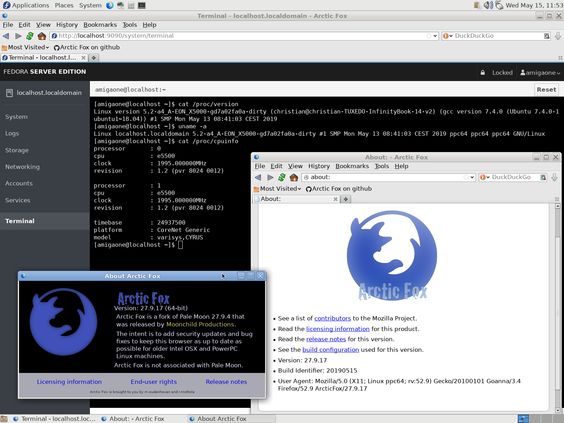This screenshot has width=564, height=423.
Task: Open the amigaone user dropdown
Action: (x=540, y=73)
